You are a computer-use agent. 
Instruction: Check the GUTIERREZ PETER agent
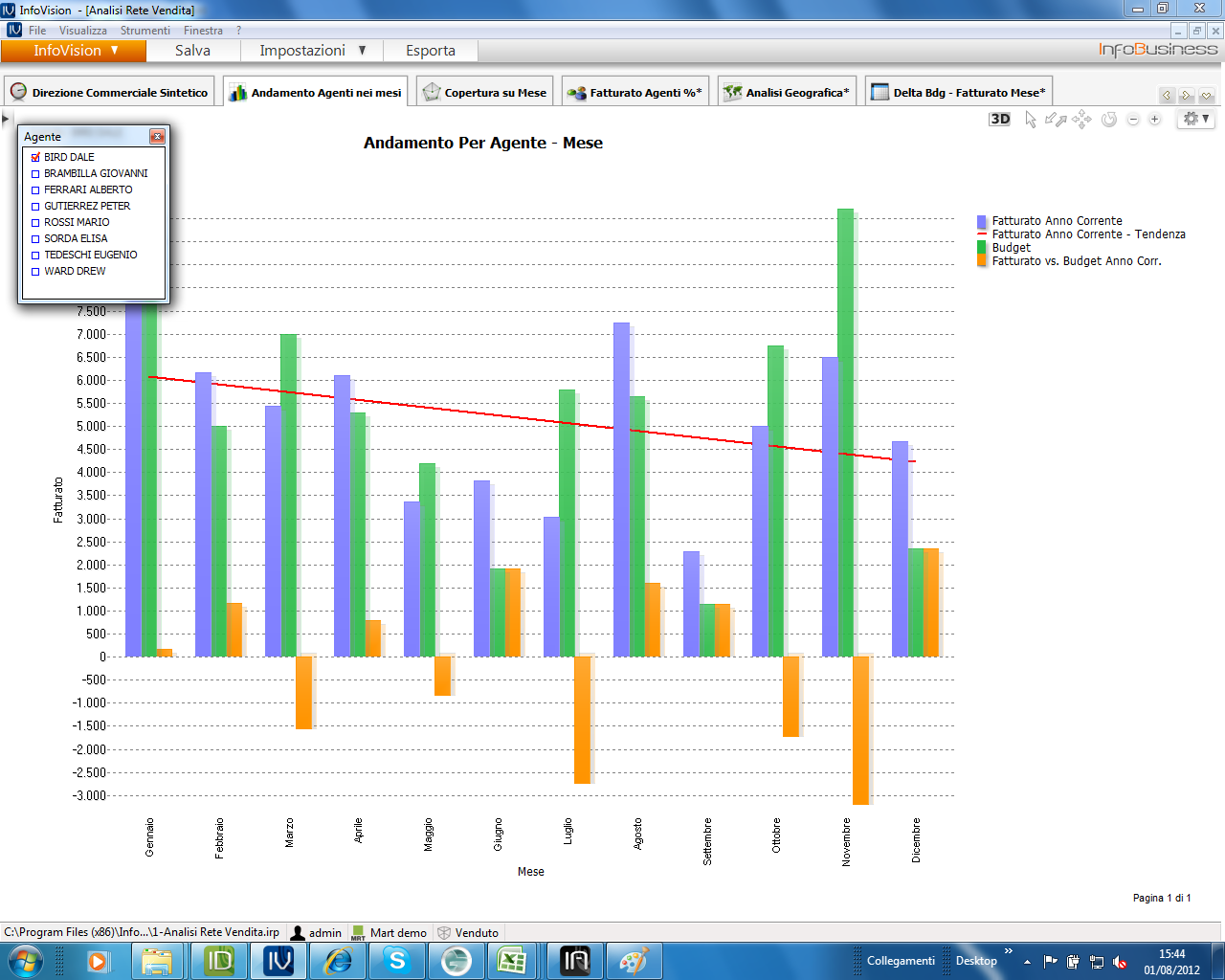tap(35, 206)
